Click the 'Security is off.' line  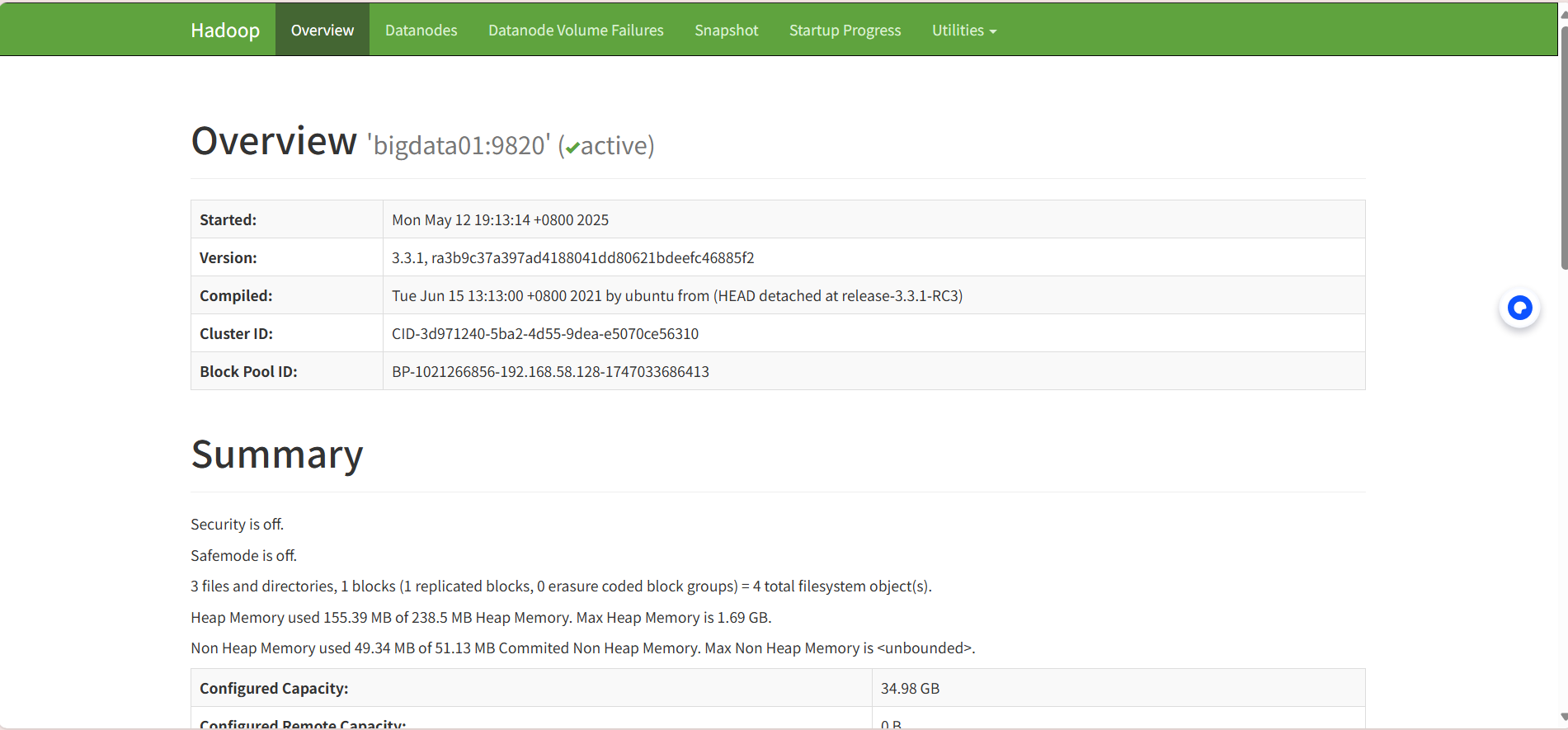pos(238,525)
